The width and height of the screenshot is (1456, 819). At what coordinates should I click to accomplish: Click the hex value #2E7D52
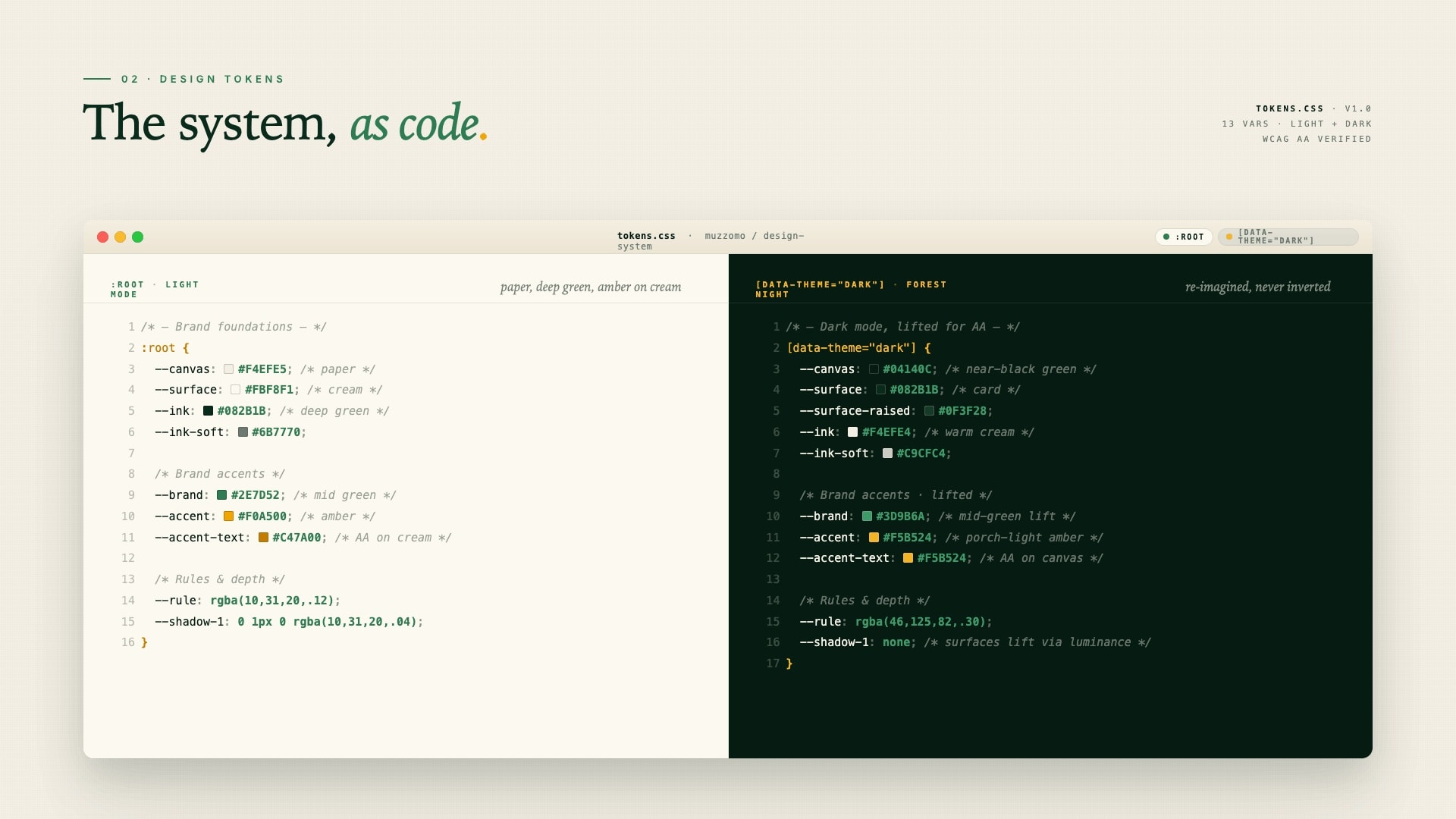[x=256, y=495]
